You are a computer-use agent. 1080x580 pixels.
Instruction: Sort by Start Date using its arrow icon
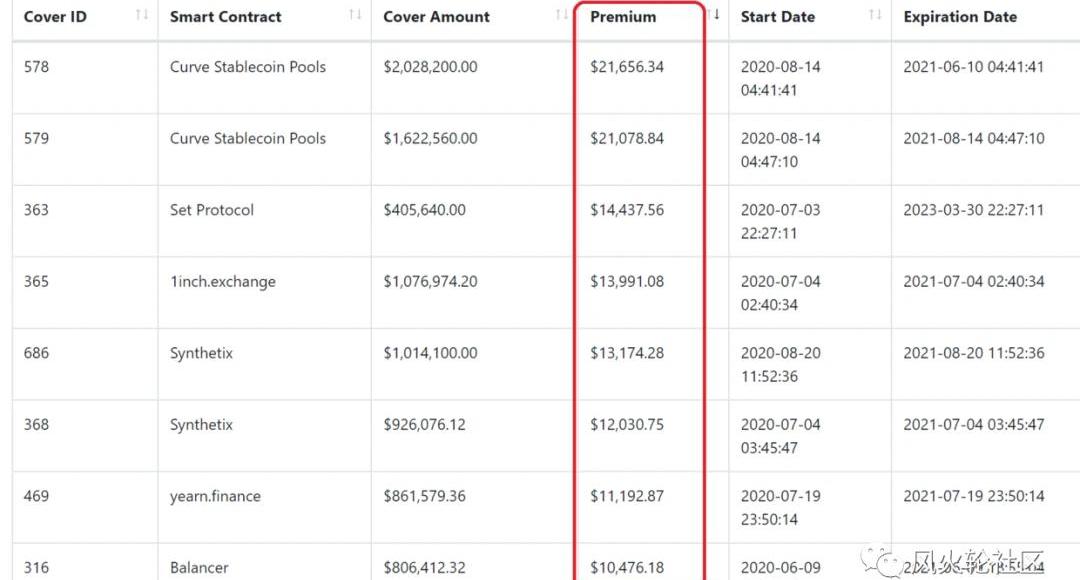(x=875, y=15)
